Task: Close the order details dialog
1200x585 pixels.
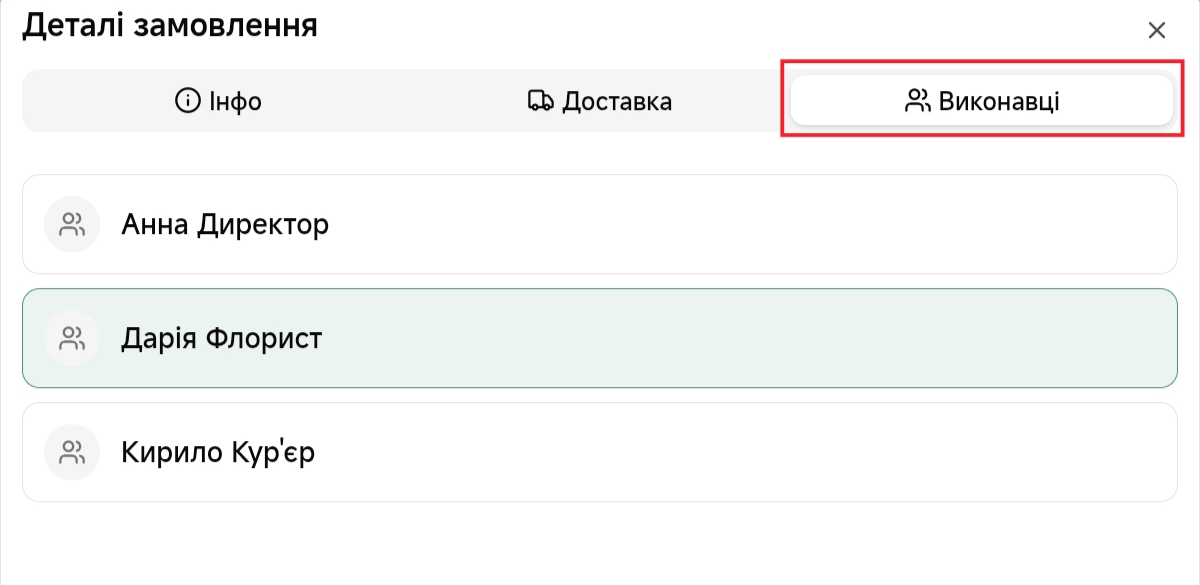Action: (1157, 30)
